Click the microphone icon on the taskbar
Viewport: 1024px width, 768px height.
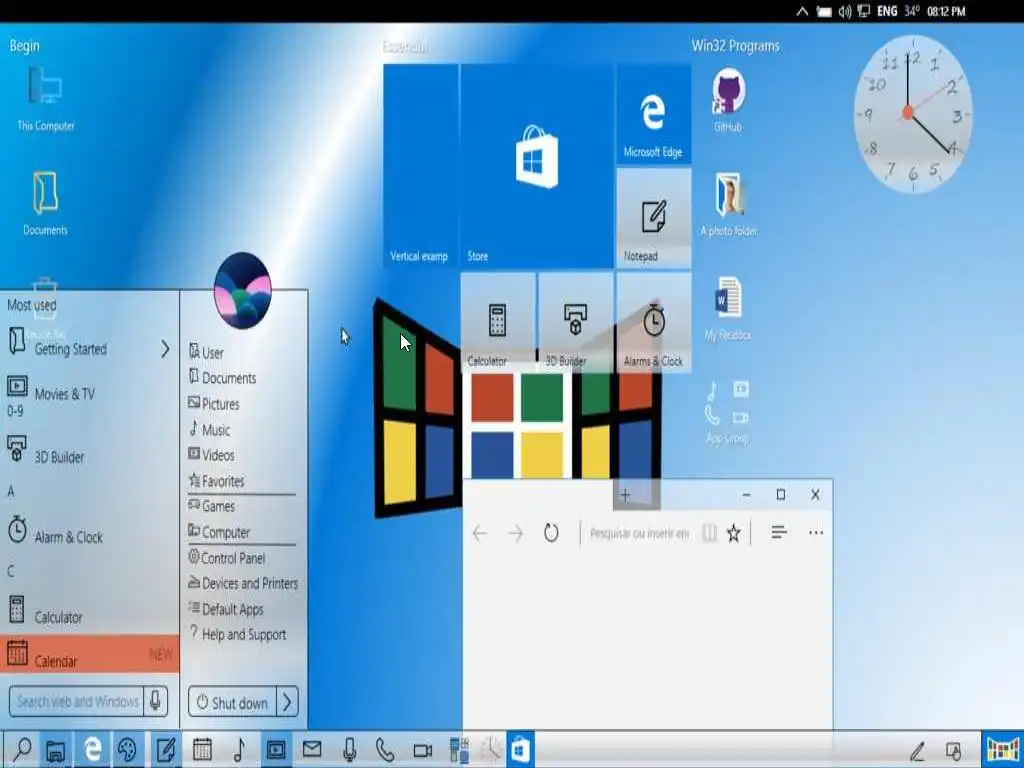click(x=349, y=750)
